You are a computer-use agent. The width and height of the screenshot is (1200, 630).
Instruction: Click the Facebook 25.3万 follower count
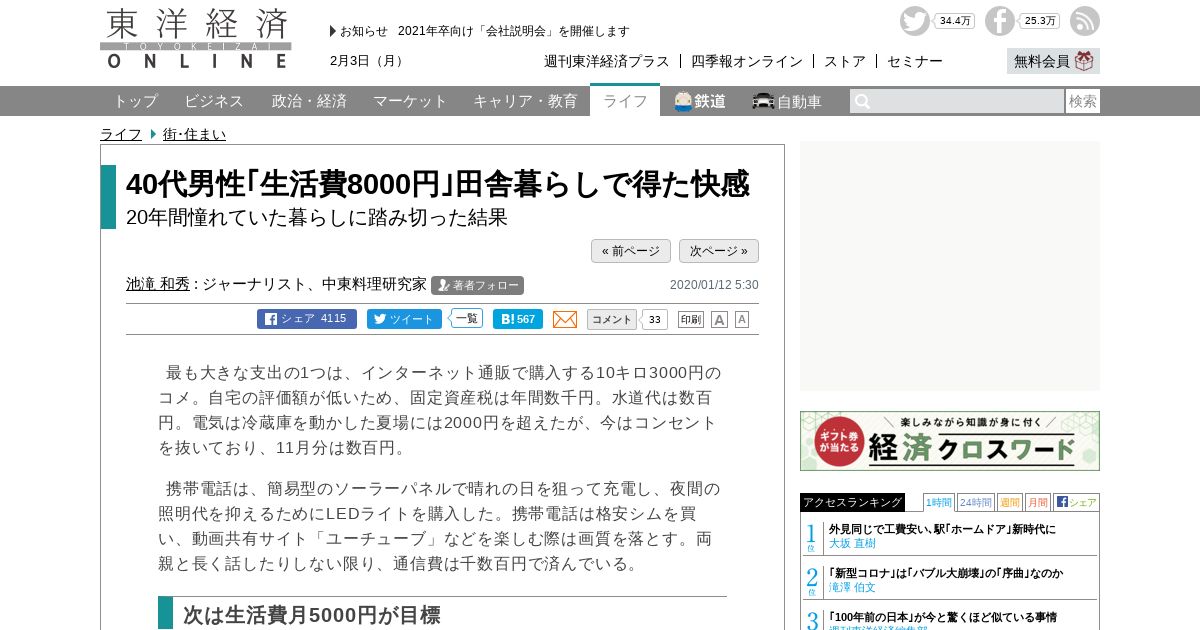point(1040,21)
